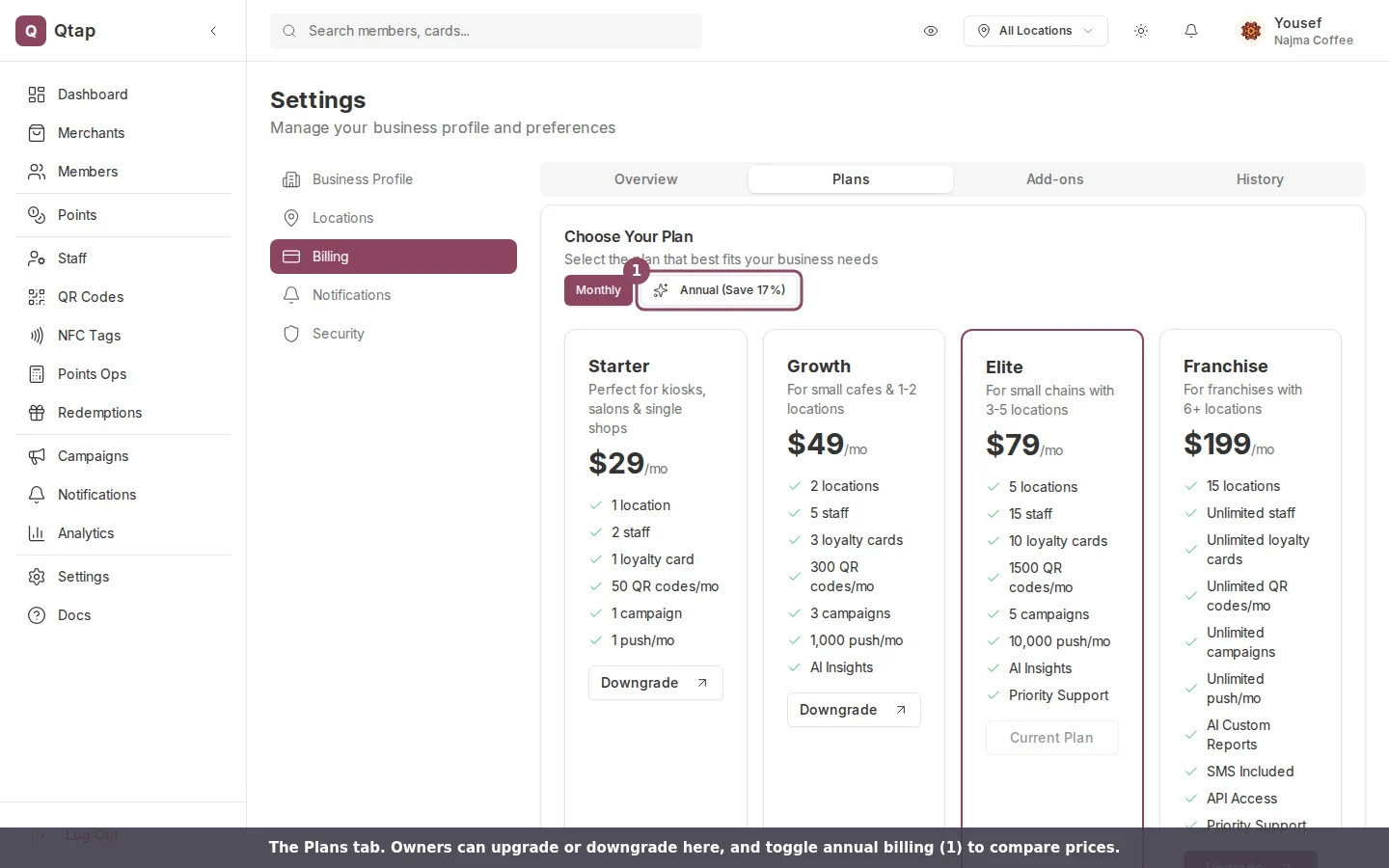This screenshot has width=1389, height=868.
Task: Click '50 QR codes/mo' in Starter
Action: click(x=665, y=586)
